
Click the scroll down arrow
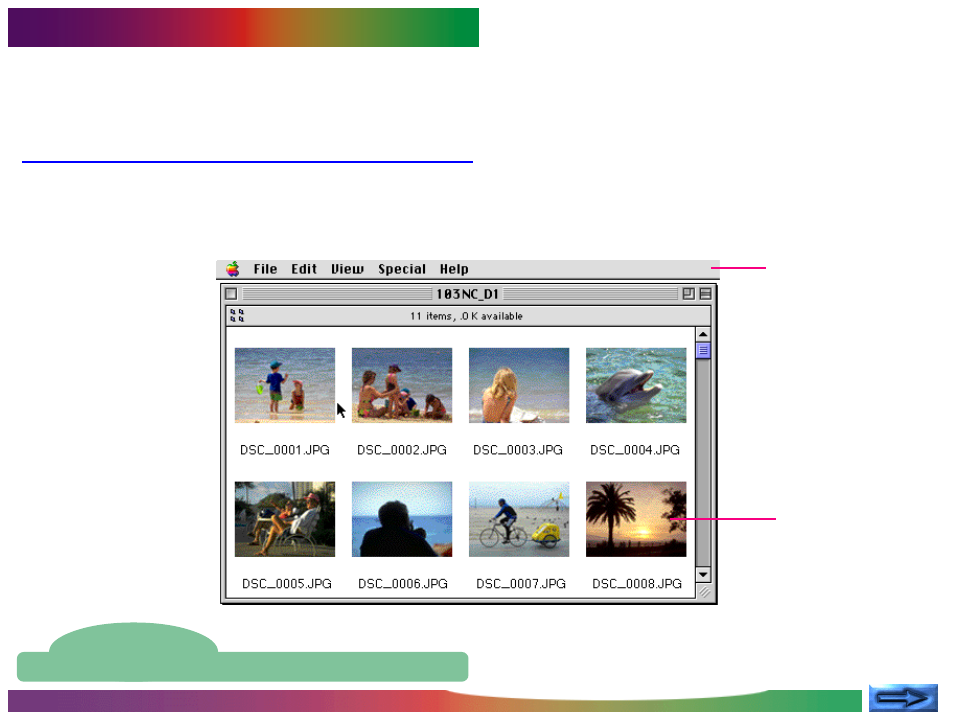tap(703, 574)
